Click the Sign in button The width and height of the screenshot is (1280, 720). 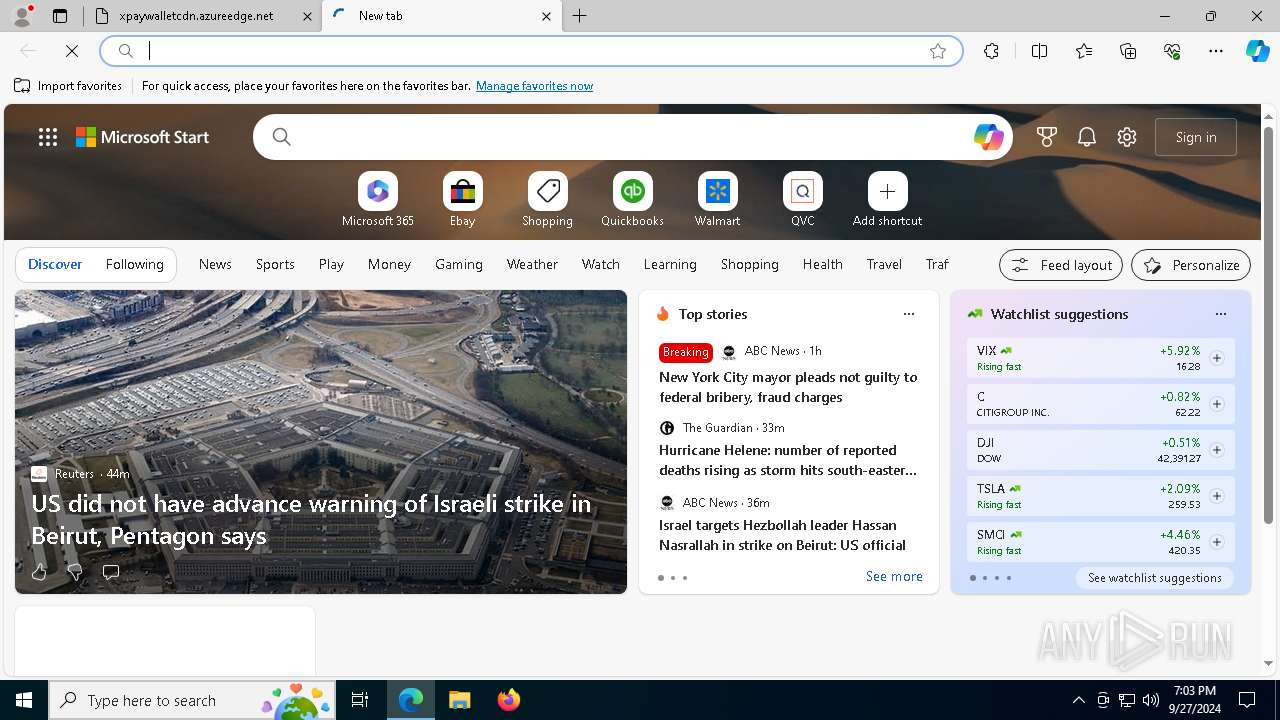click(1196, 137)
